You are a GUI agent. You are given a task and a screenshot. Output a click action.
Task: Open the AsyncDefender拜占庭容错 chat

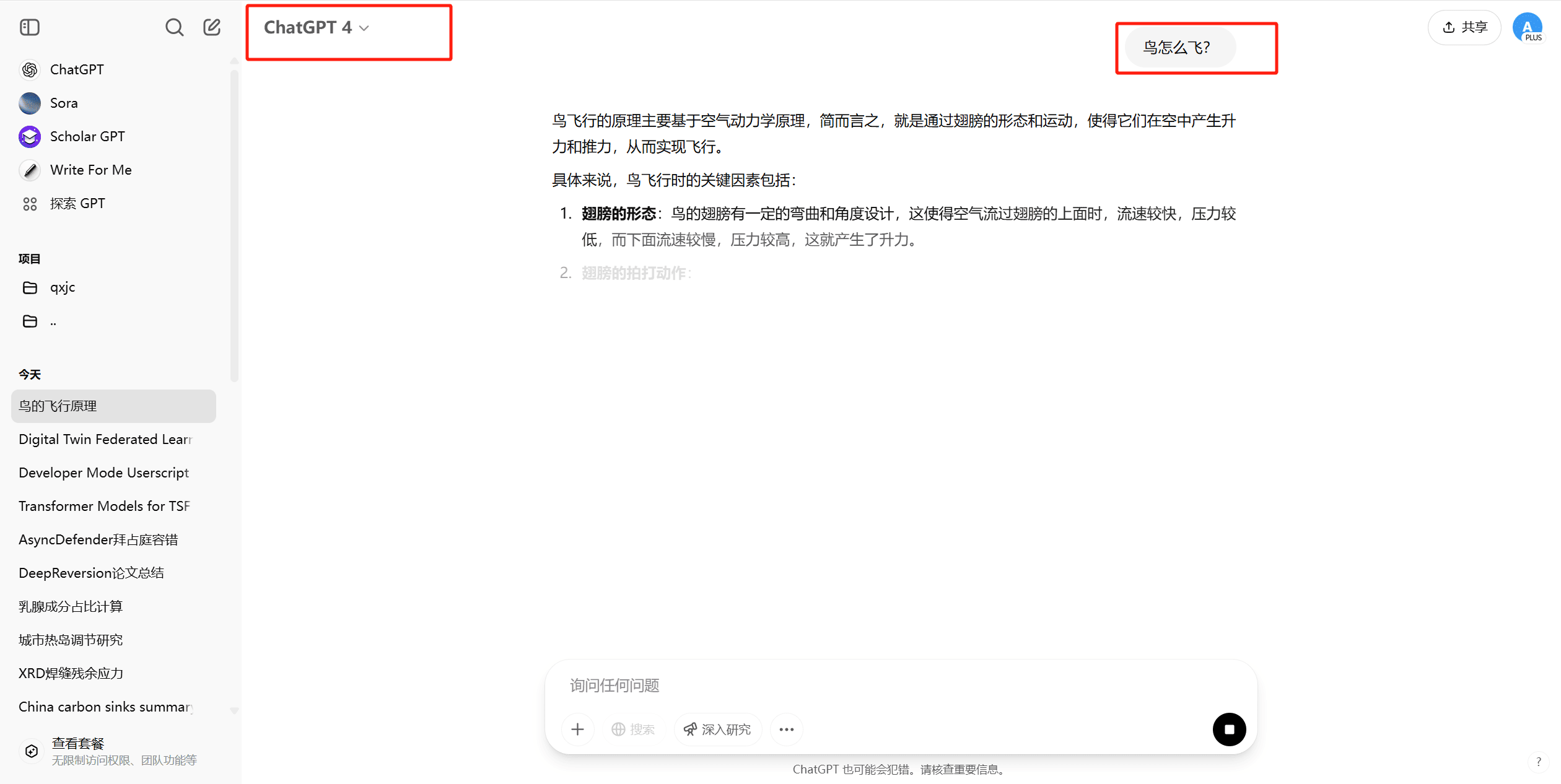[114, 540]
